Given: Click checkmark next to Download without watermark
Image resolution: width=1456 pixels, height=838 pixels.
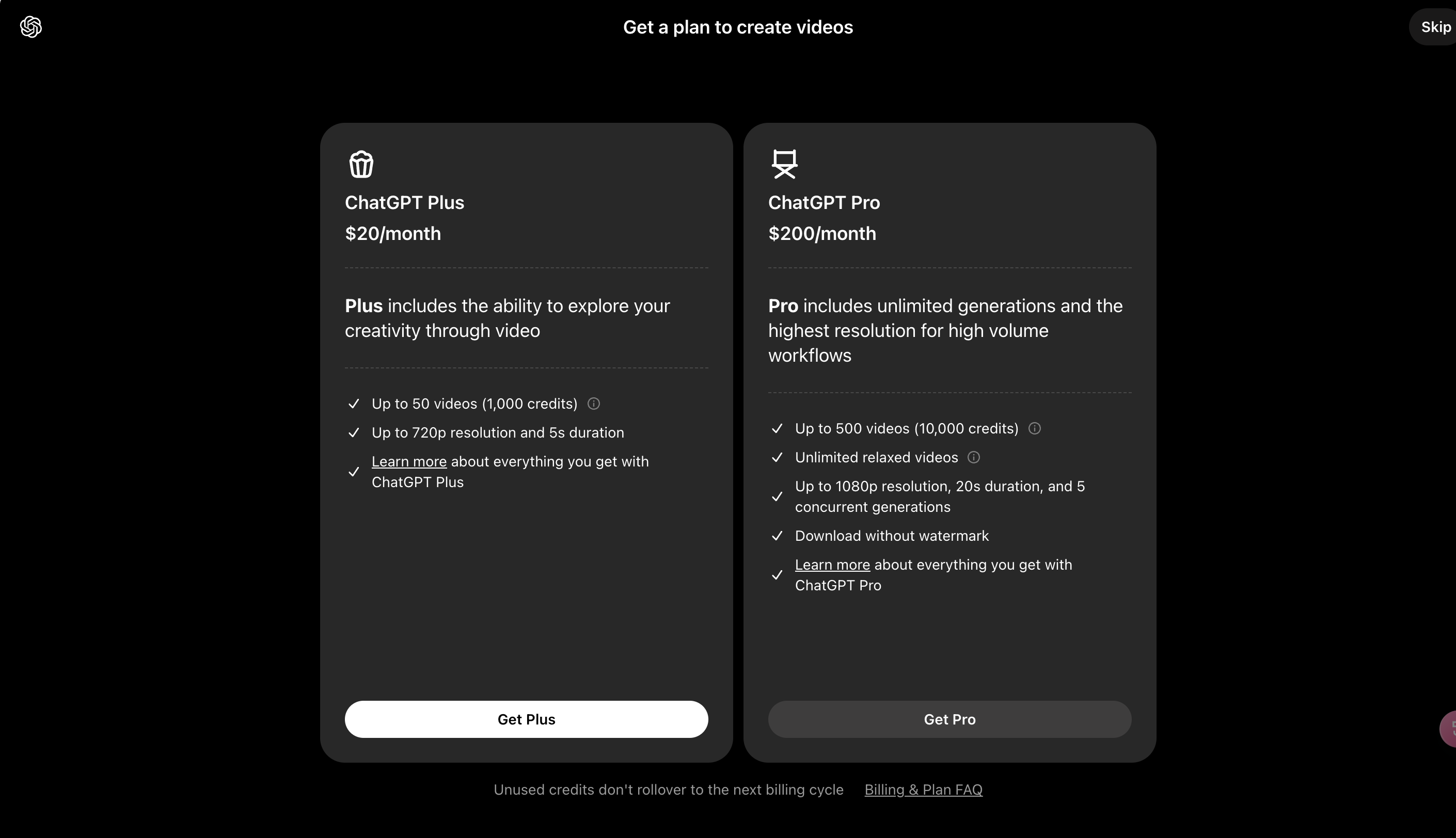Looking at the screenshot, I should (777, 537).
